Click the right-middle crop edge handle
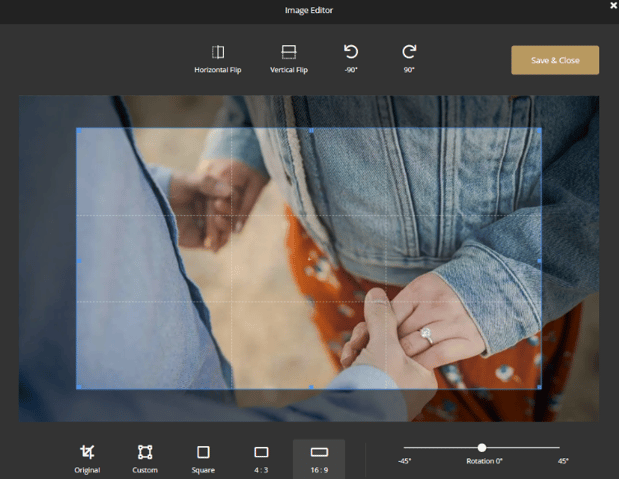This screenshot has width=619, height=479. [x=540, y=261]
